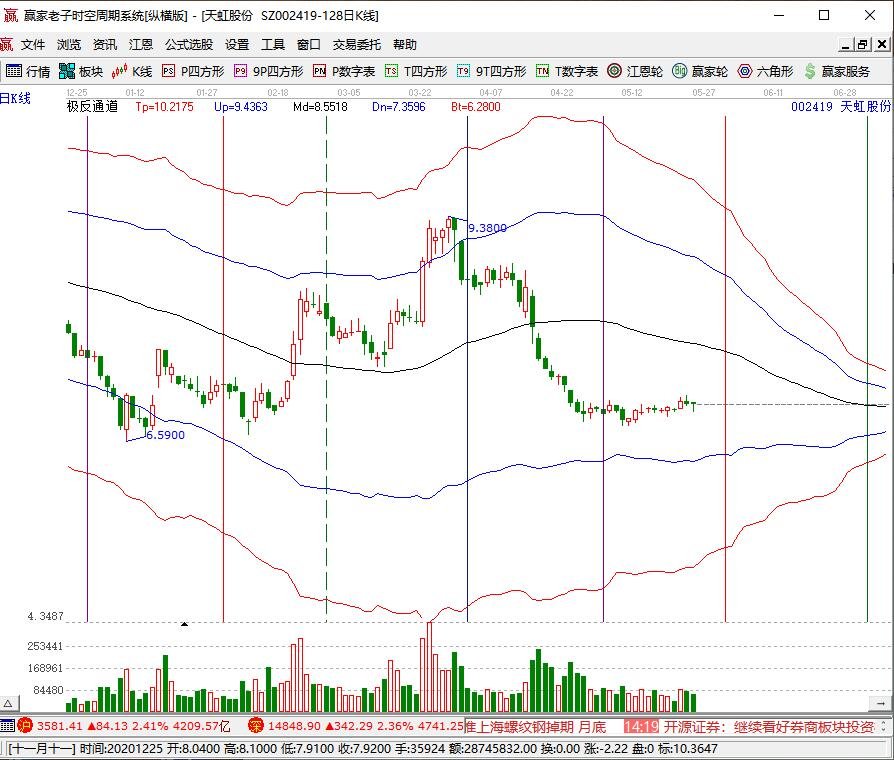Click the red 赢 app icon in menu bar
Viewport: 894px width, 760px height.
6,44
